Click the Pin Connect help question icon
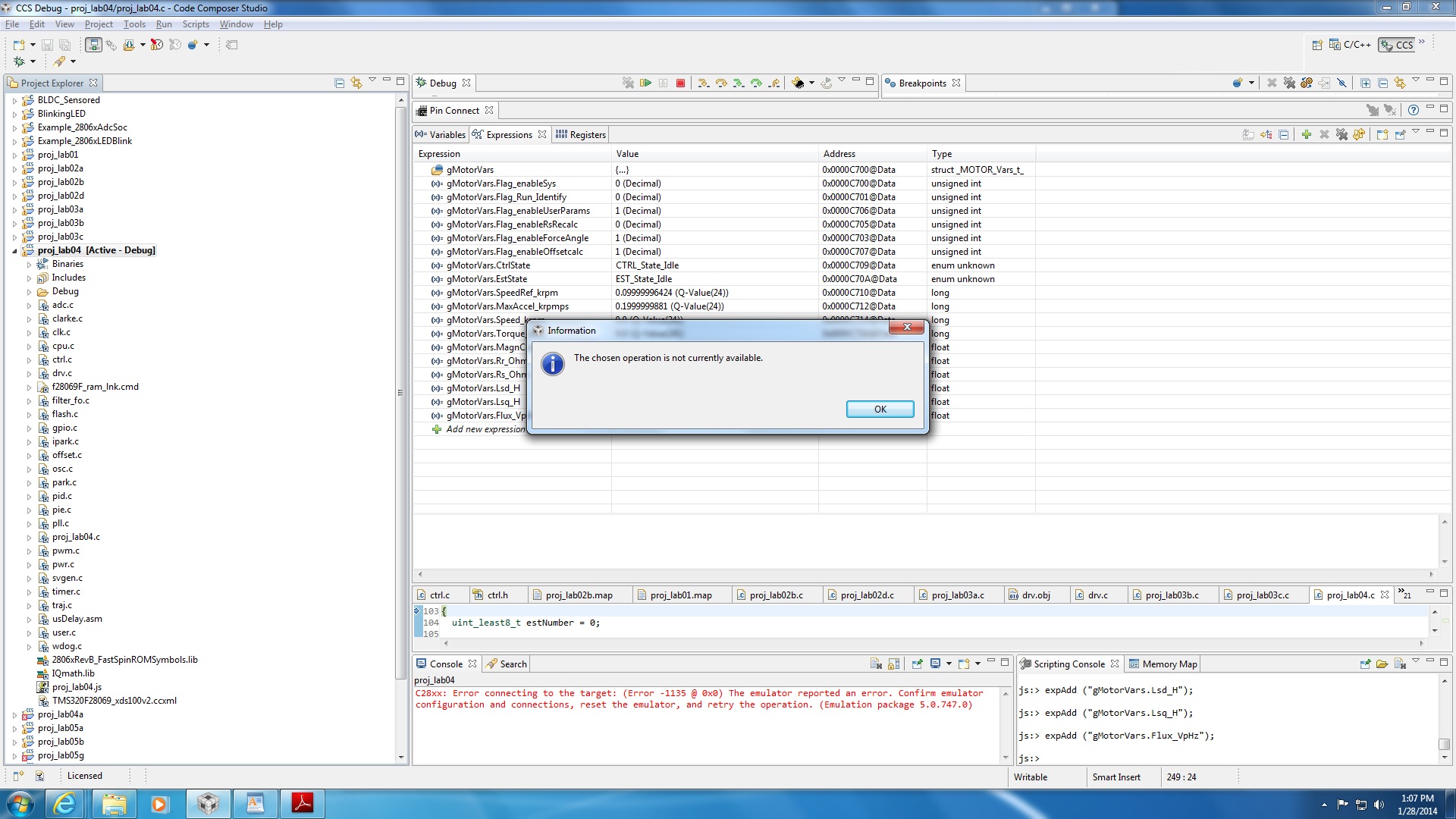 point(1413,110)
